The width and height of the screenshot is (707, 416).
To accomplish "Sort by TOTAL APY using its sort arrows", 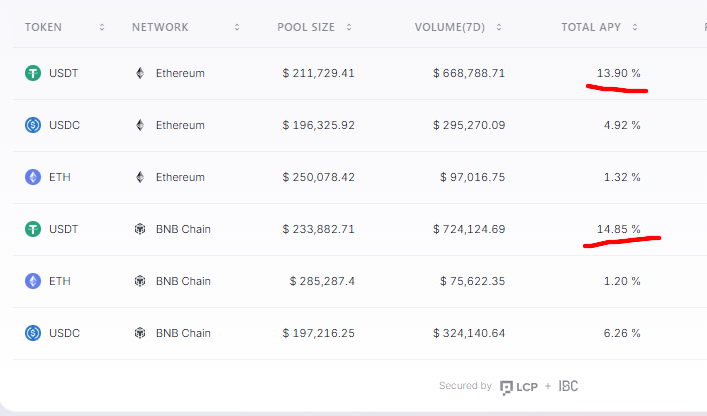I will click(635, 27).
